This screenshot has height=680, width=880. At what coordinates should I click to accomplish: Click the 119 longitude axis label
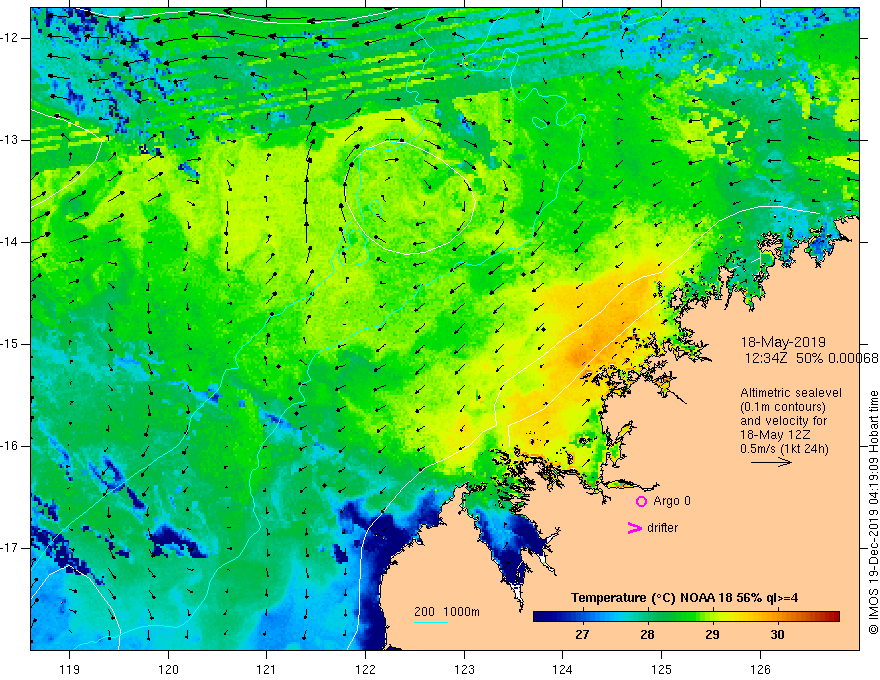70,669
